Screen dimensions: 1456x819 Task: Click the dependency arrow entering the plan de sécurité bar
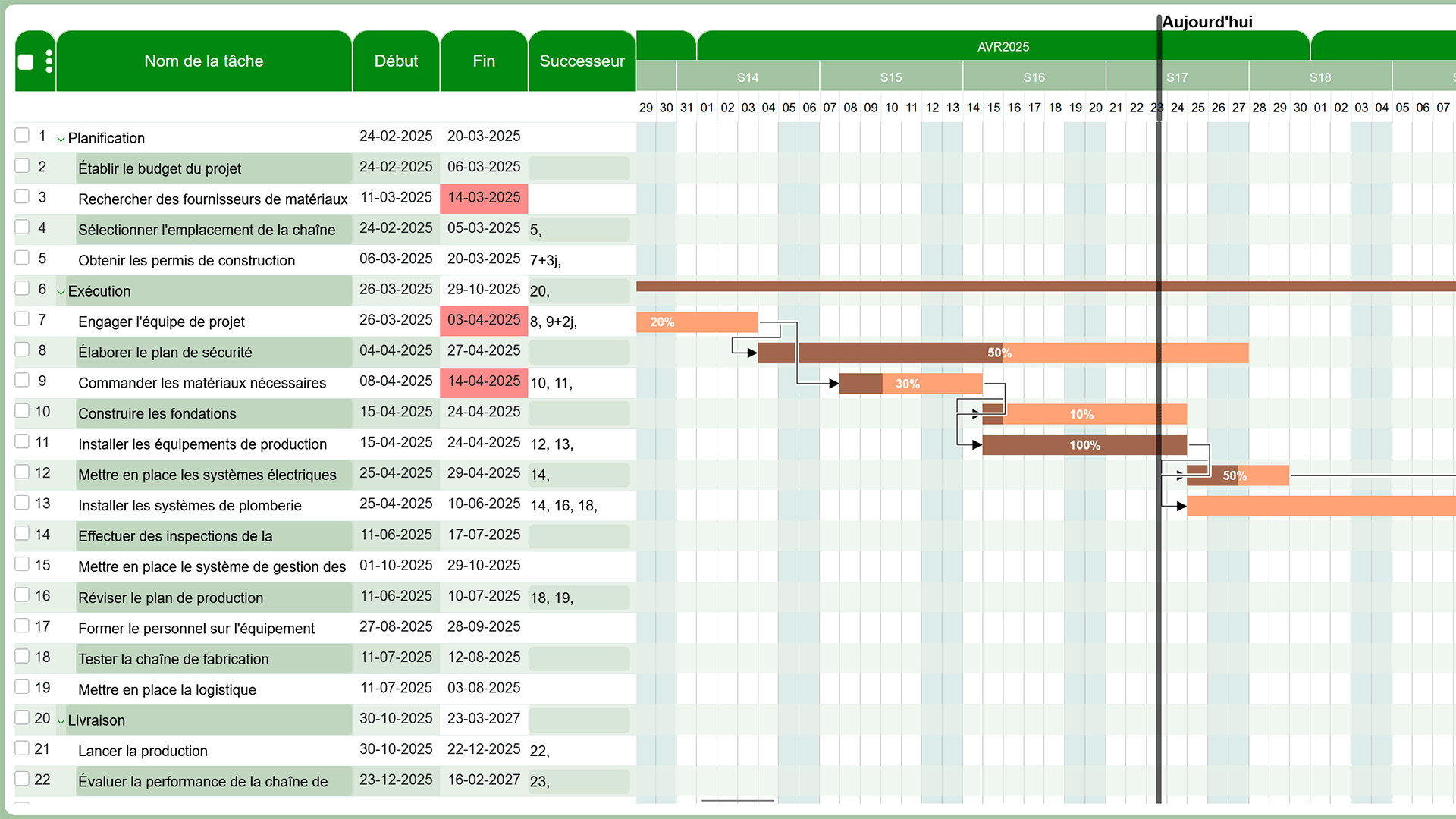point(752,353)
